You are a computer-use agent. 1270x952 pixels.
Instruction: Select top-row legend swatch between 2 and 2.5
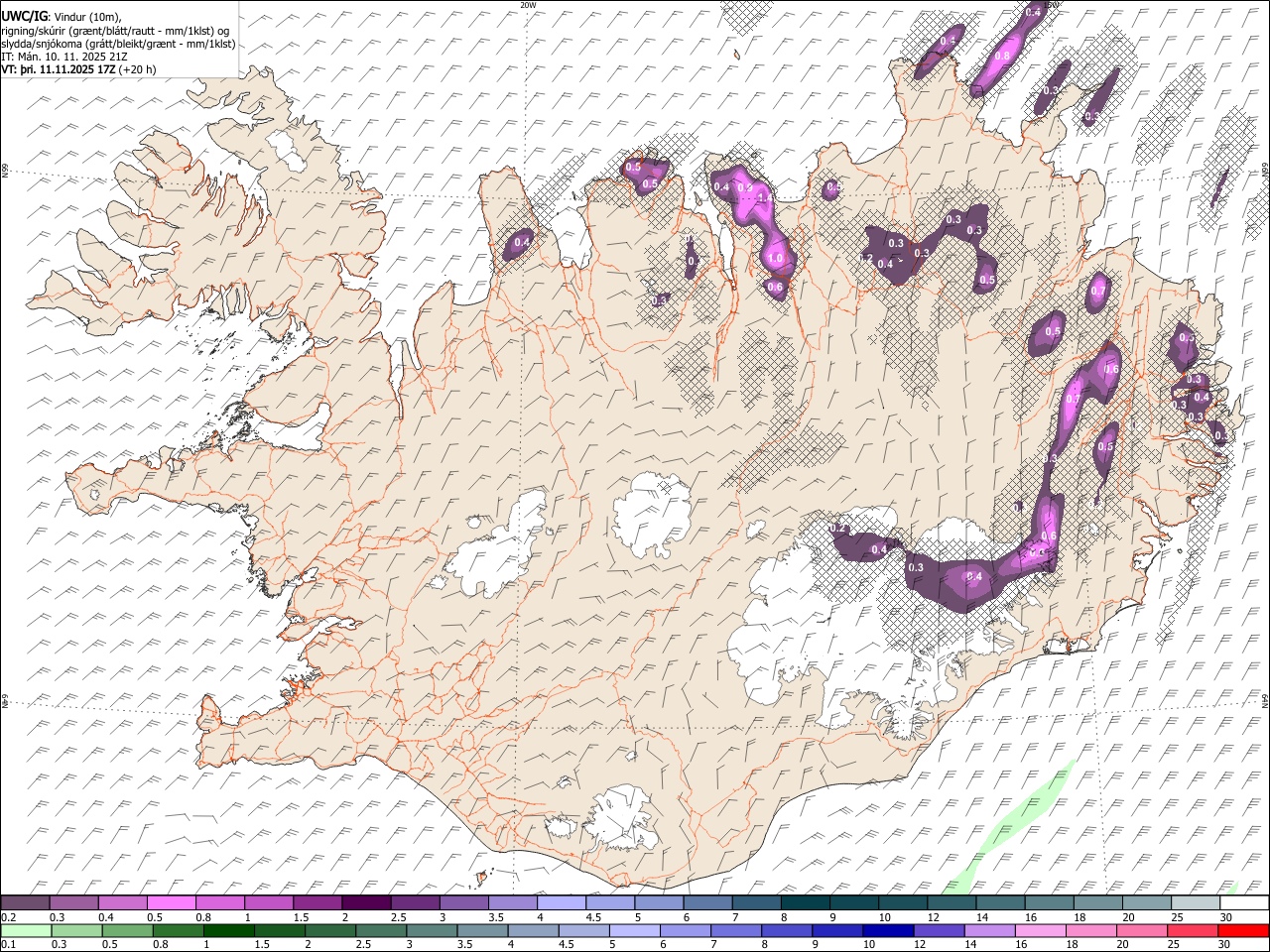click(366, 902)
